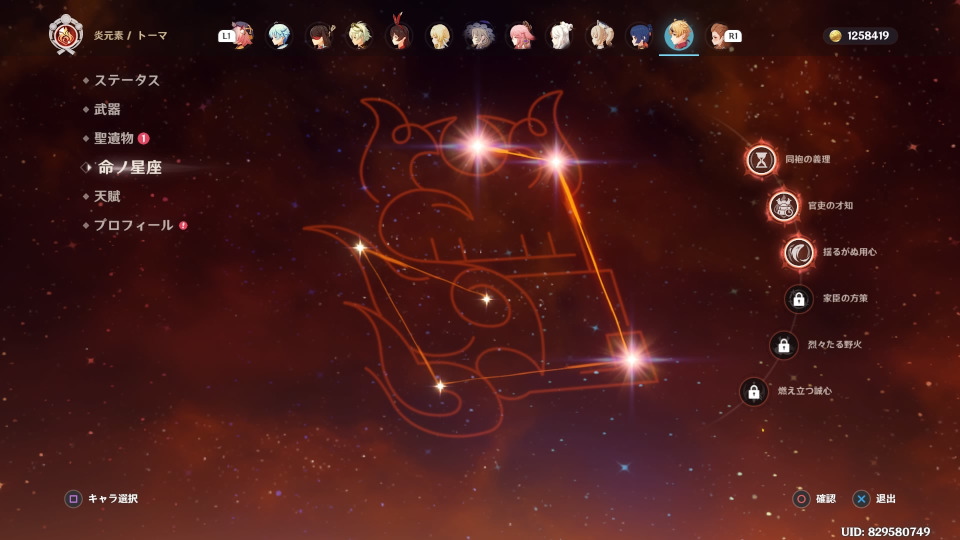Open the プロフィール menu
This screenshot has height=540, width=960.
click(133, 225)
